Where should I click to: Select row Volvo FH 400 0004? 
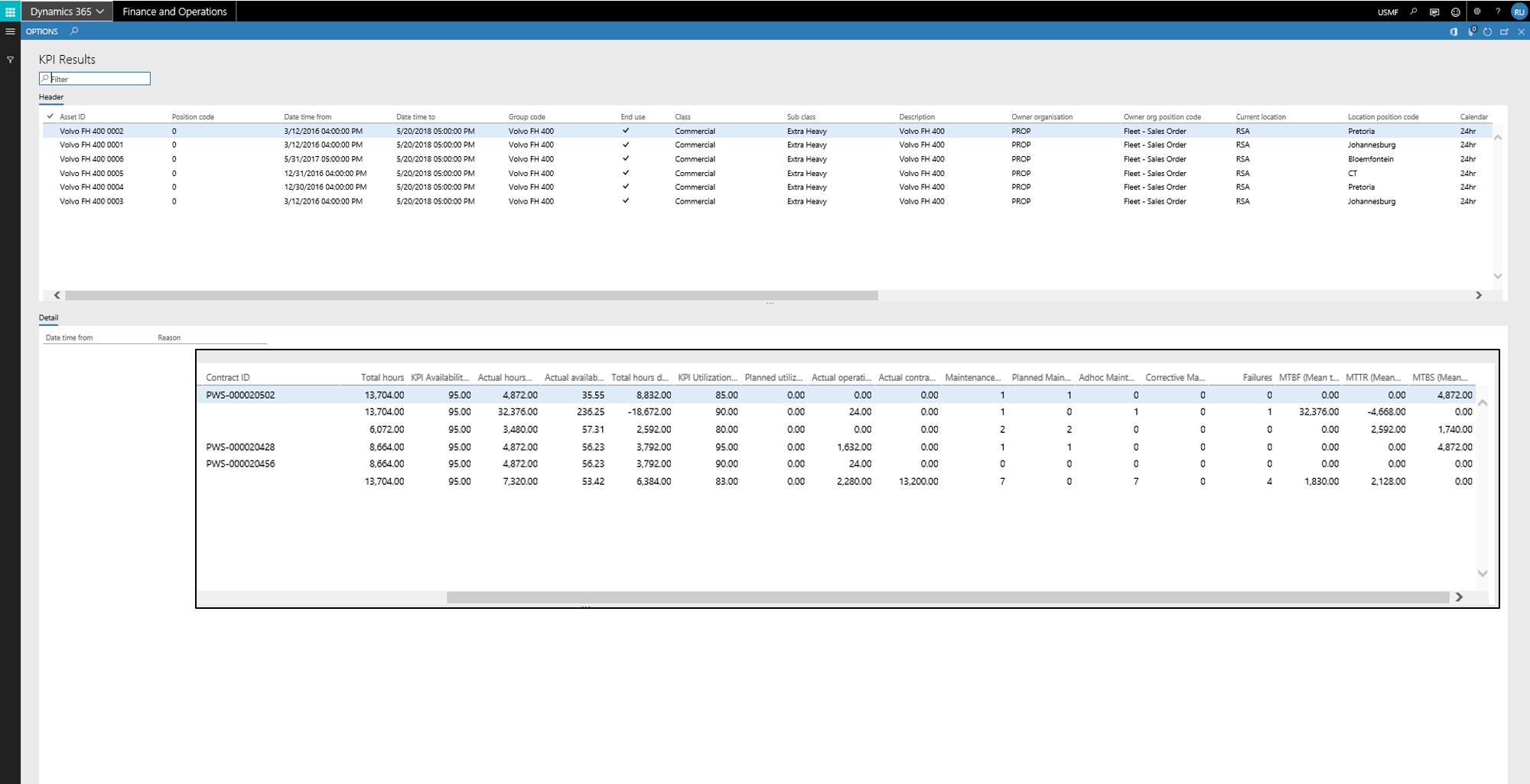click(767, 187)
